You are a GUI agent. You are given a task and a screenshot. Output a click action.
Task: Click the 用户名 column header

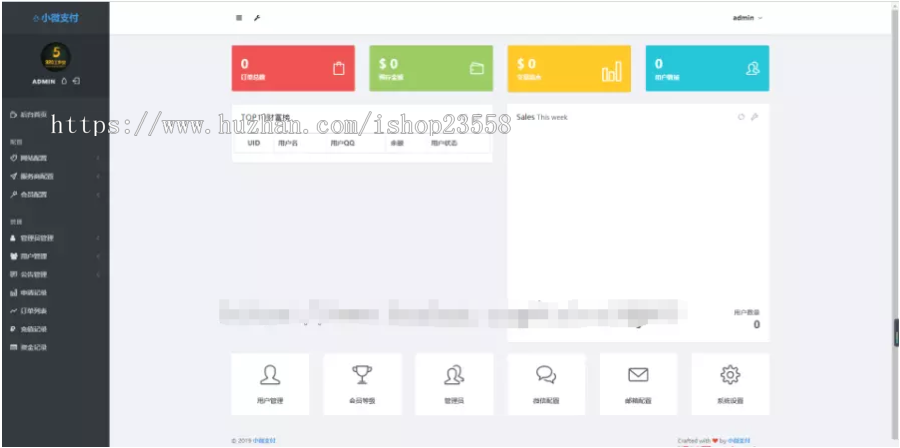pos(288,143)
